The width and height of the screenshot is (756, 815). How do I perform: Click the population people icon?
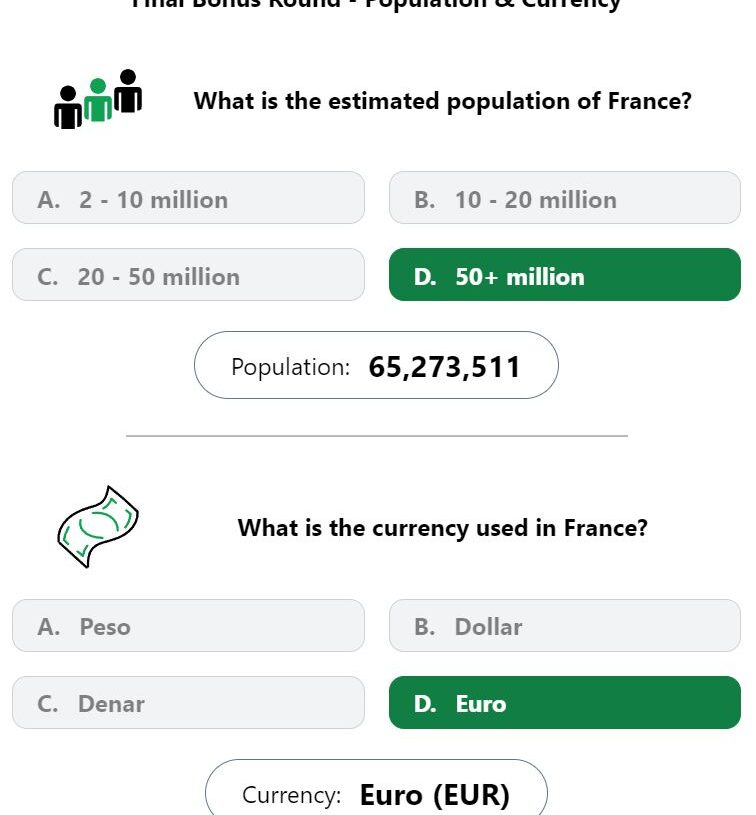pos(98,99)
